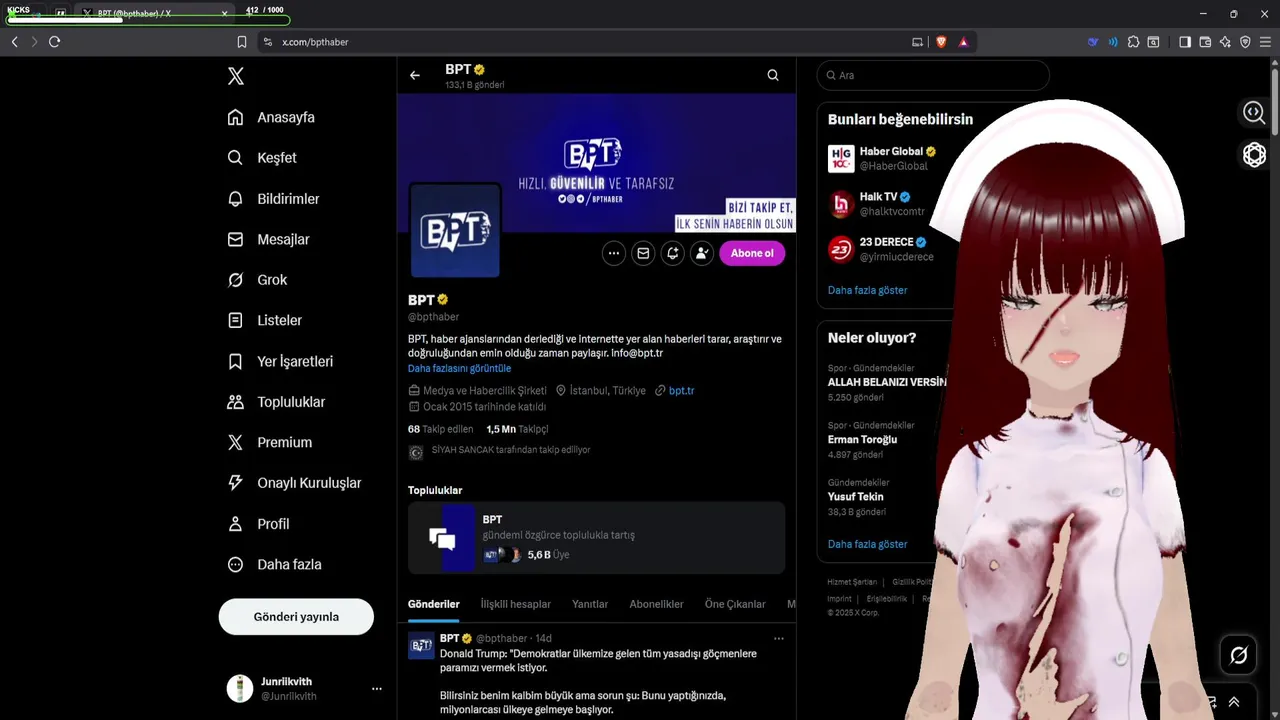Screen dimensions: 1280x720
Task: Click the follow person icon on BPT profile
Action: tap(702, 253)
